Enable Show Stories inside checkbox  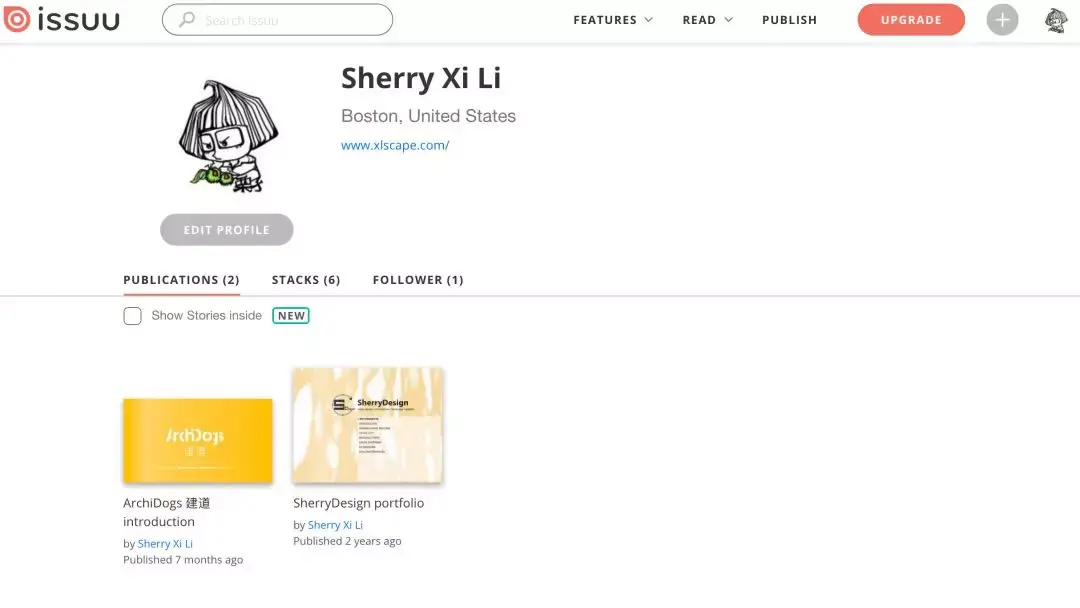tap(132, 316)
